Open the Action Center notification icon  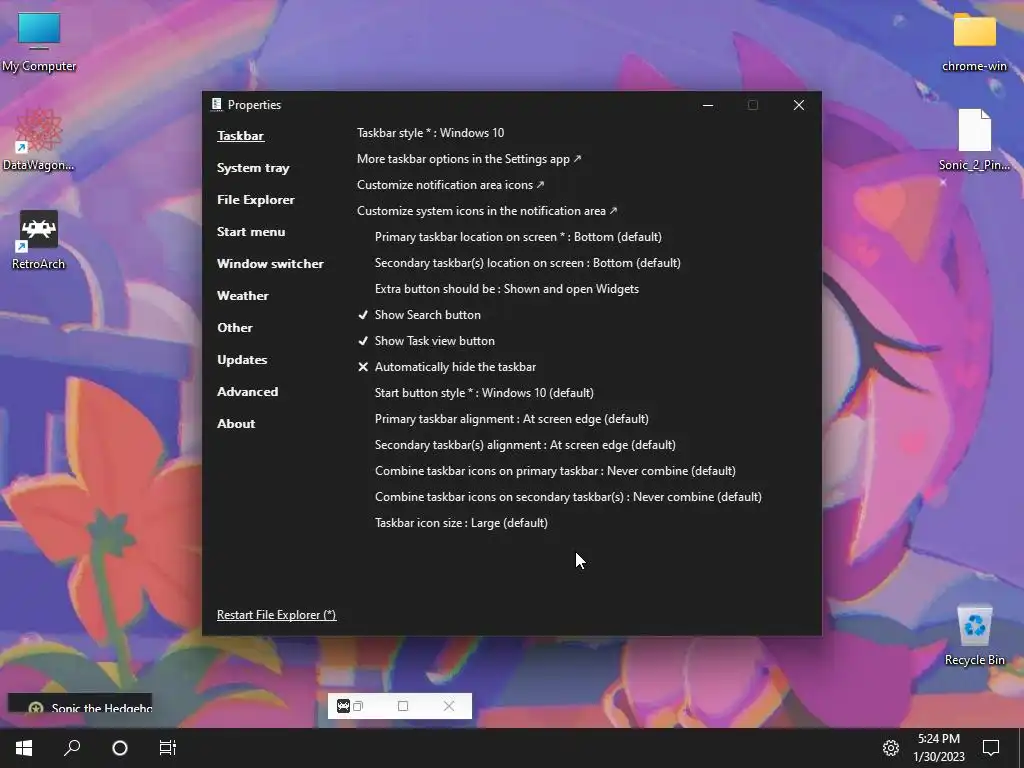tap(991, 748)
